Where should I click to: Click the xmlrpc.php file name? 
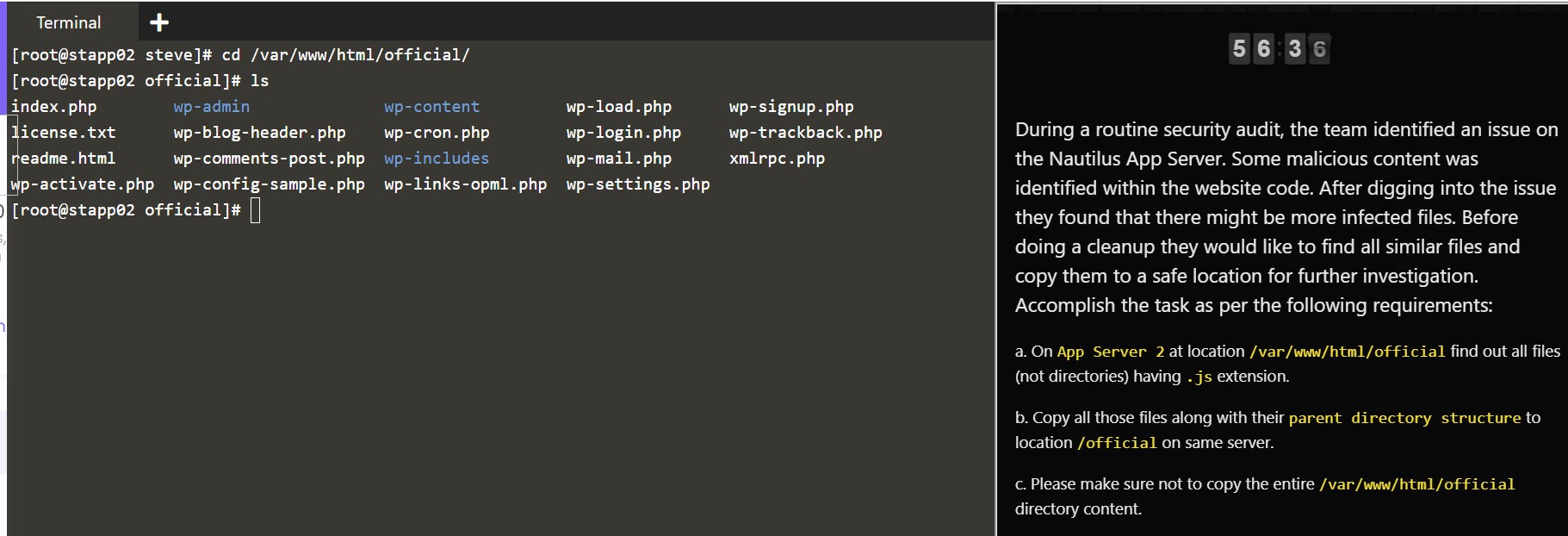point(777,159)
